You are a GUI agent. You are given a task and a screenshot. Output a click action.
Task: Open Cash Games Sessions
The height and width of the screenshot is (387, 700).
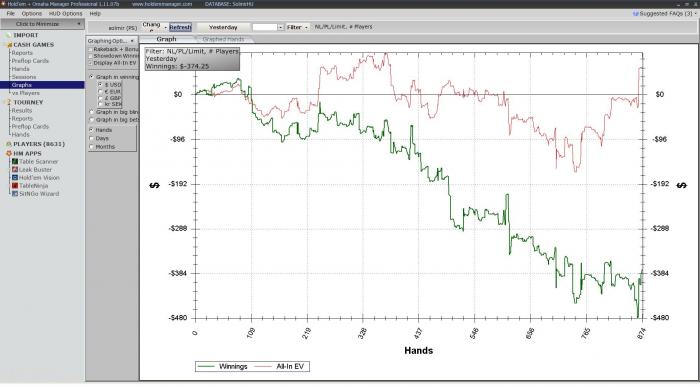[24, 77]
